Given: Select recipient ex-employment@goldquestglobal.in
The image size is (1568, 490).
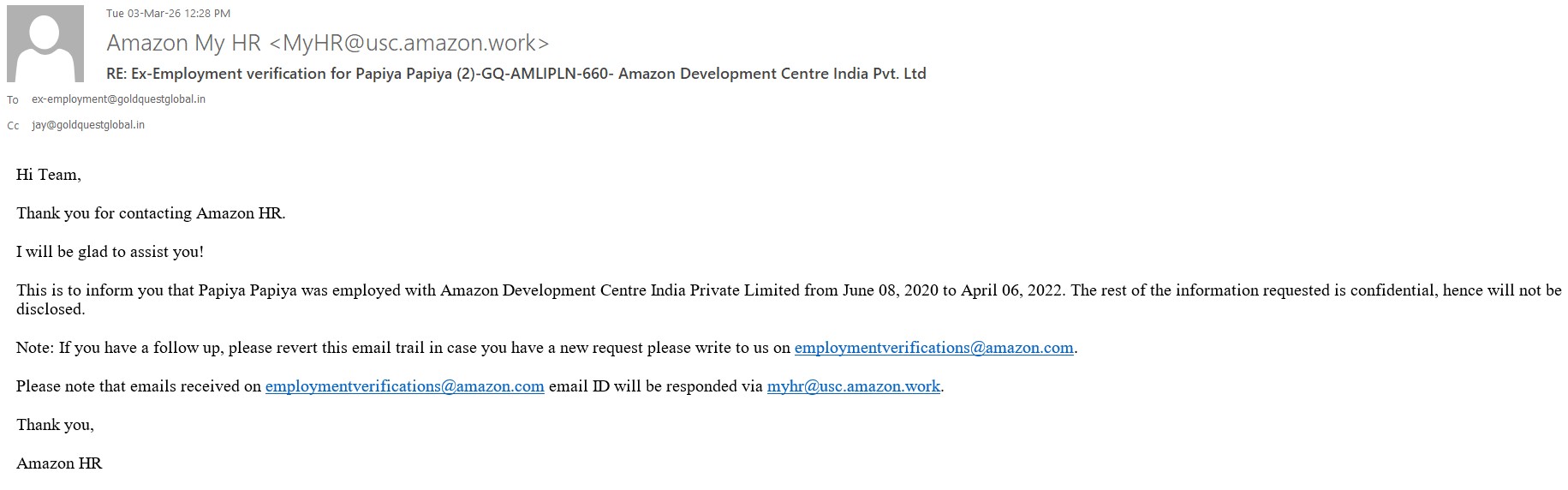Looking at the screenshot, I should pyautogui.click(x=118, y=99).
